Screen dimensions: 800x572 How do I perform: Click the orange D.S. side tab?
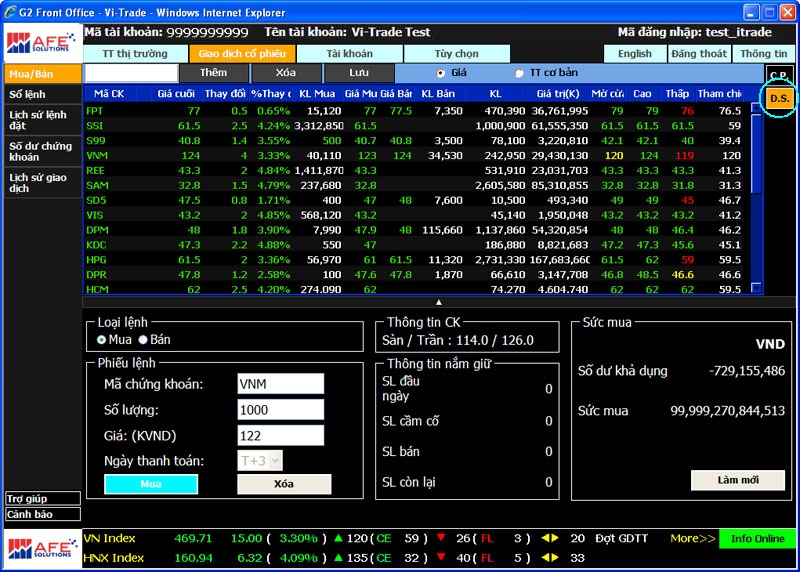coord(779,98)
